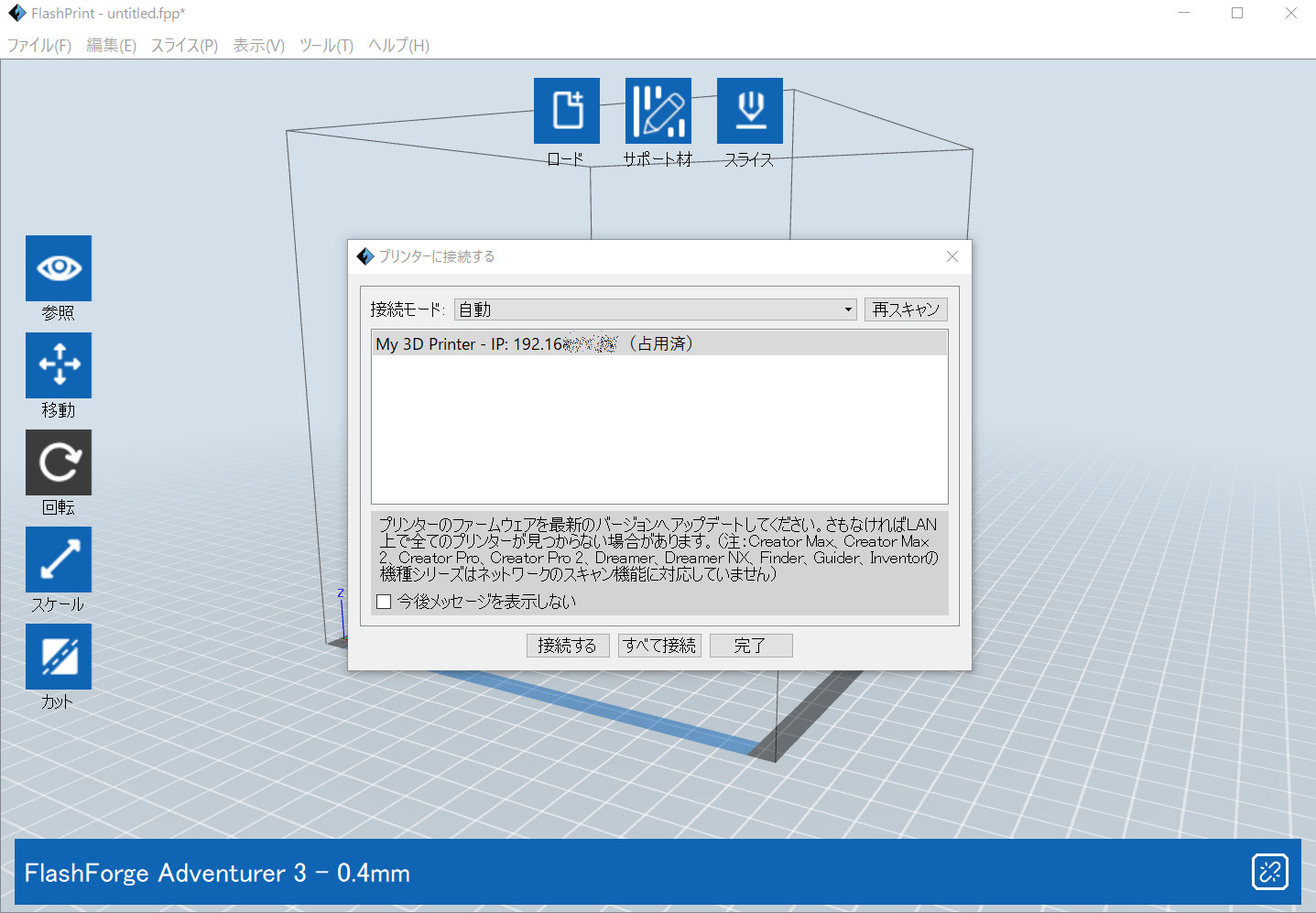Click the FlashPrint logo in the title bar
Viewport: 1316px width, 913px height.
tap(16, 14)
